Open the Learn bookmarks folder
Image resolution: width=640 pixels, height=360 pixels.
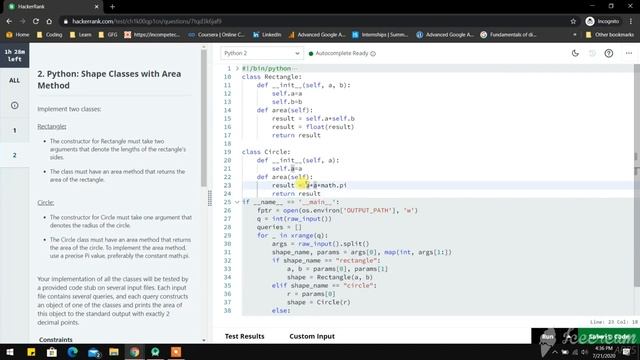tap(80, 35)
